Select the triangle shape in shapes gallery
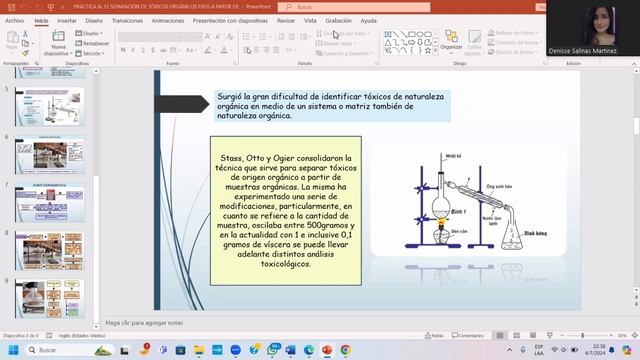This screenshot has width=640, height=360. click(x=388, y=42)
